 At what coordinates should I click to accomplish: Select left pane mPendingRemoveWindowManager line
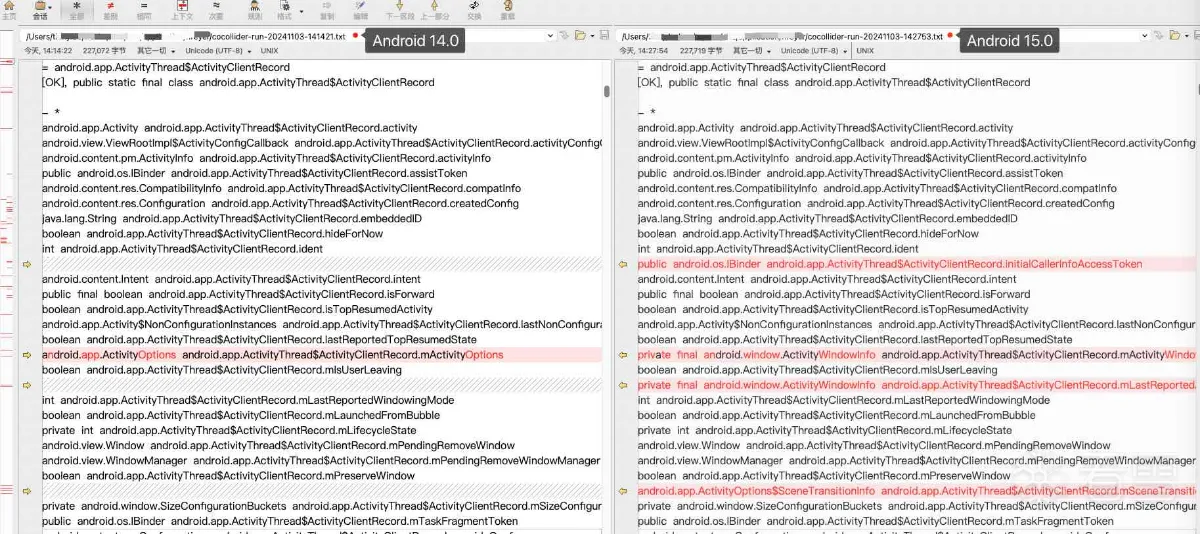(x=320, y=461)
